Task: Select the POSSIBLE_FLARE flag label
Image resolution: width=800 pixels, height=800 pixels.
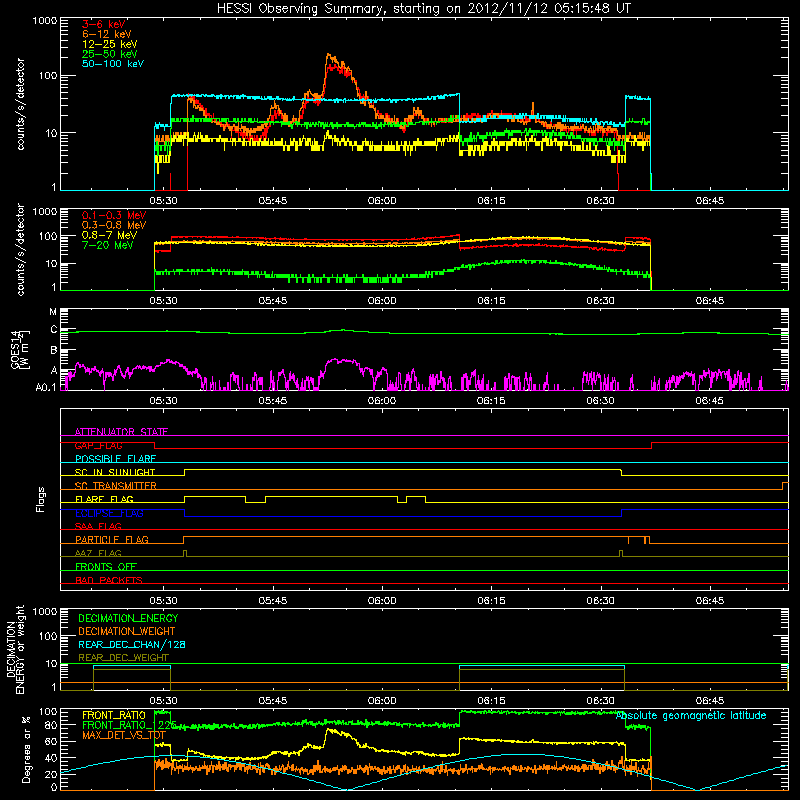Action: click(x=115, y=459)
